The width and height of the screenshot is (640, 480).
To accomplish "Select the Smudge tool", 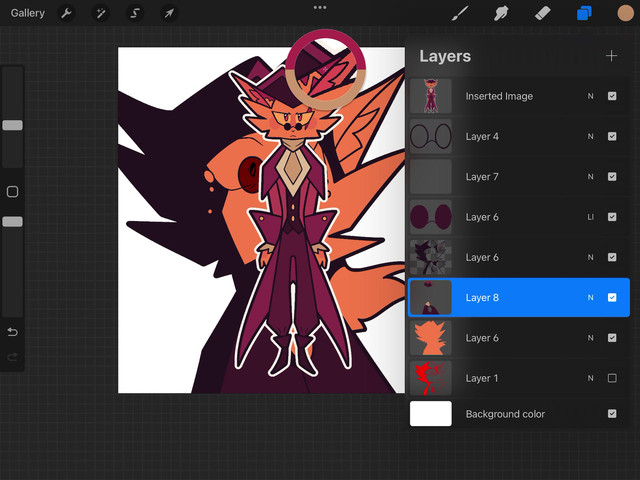I will pyautogui.click(x=502, y=13).
